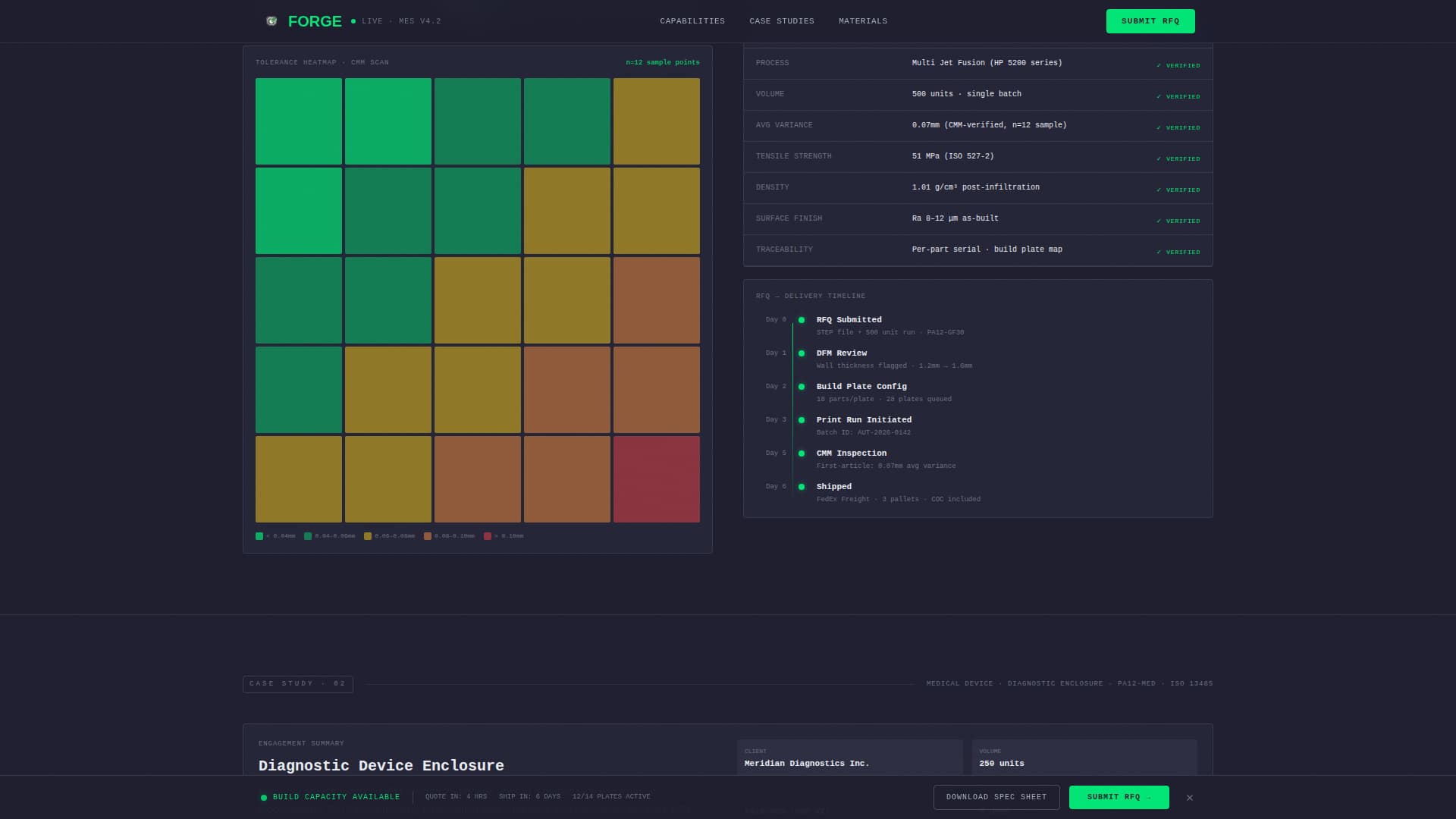Click the SUBMIT RFQ button in the header
The width and height of the screenshot is (1456, 819).
(x=1150, y=21)
